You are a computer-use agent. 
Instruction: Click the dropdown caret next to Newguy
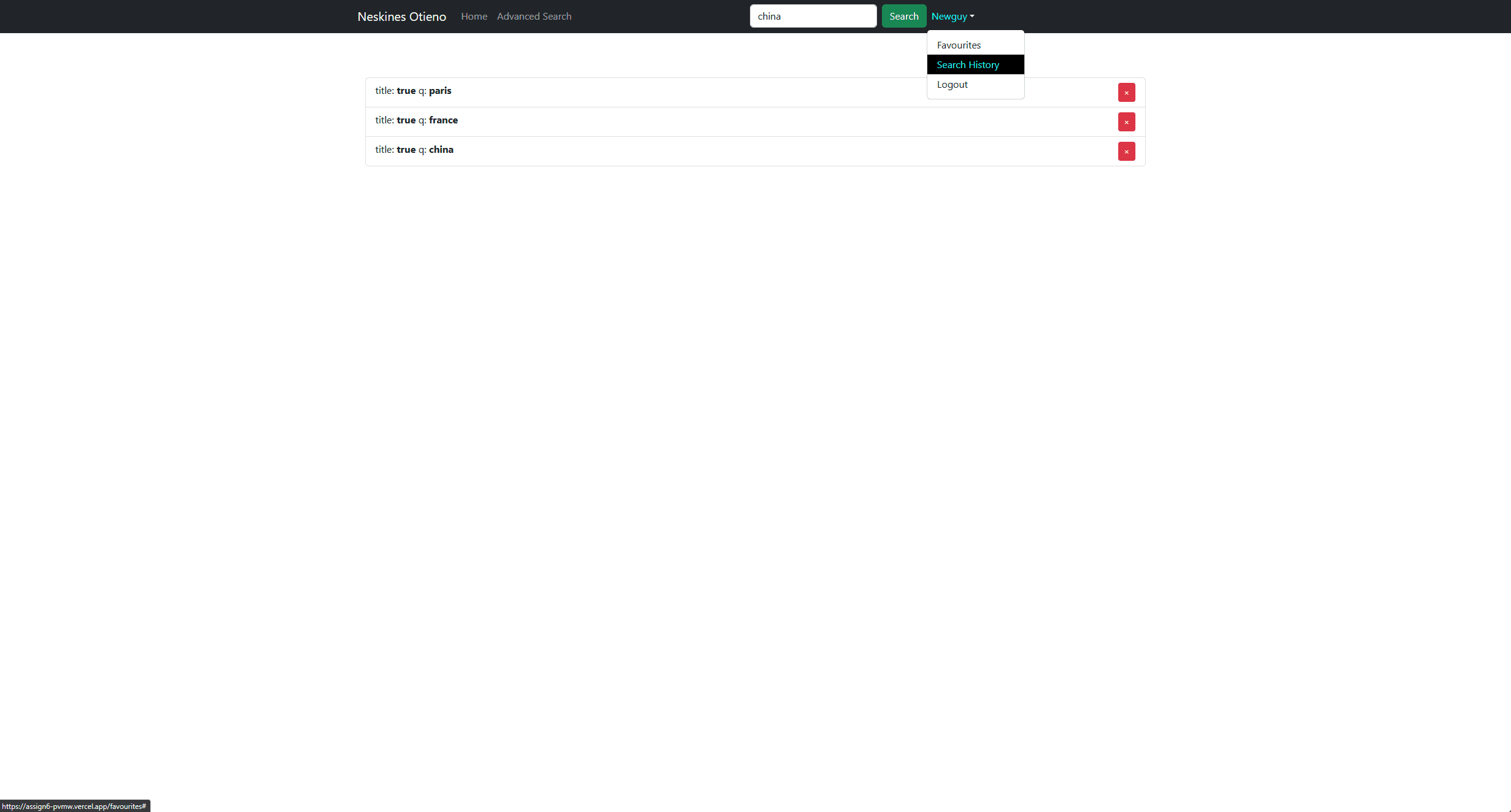pyautogui.click(x=972, y=17)
